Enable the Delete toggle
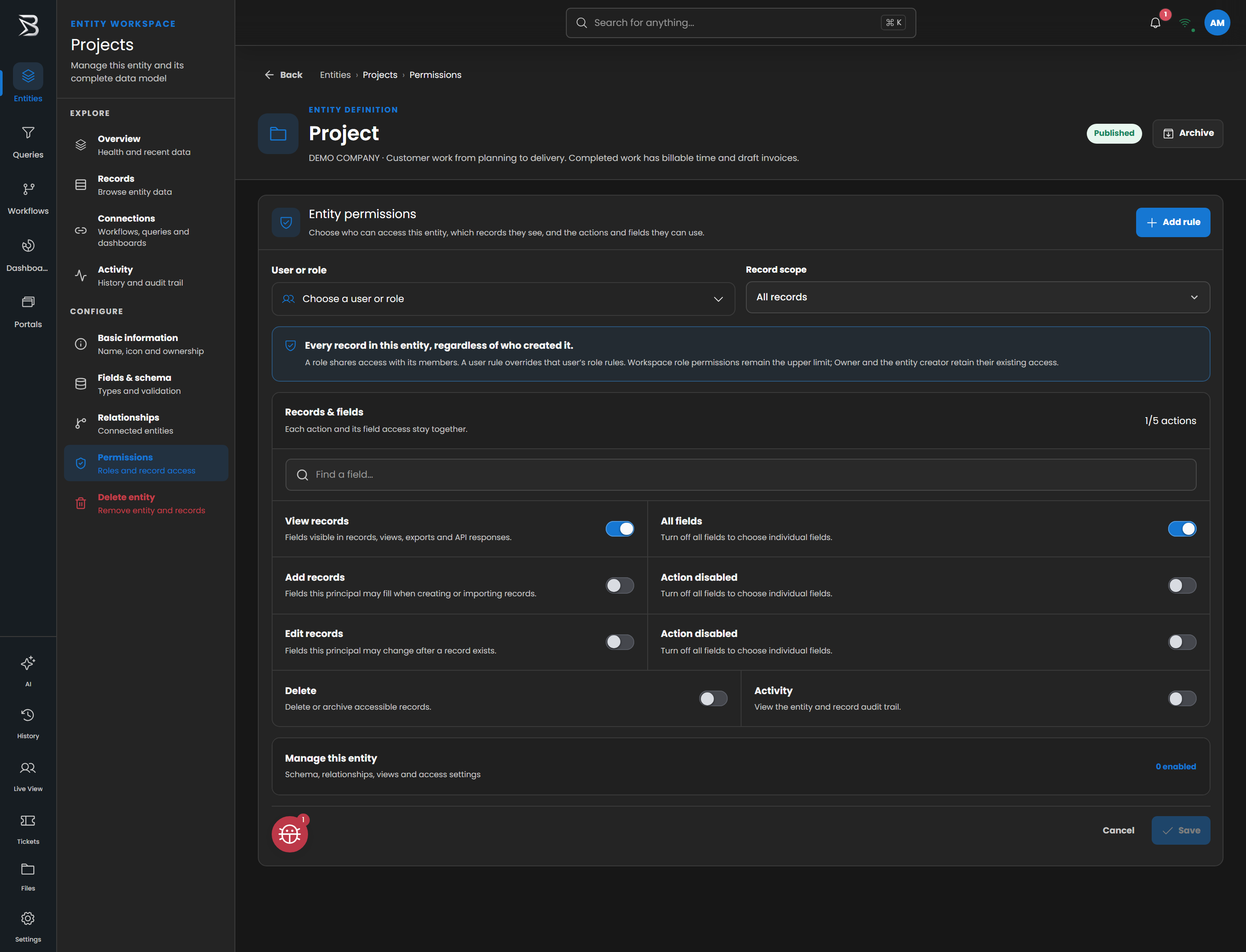The height and width of the screenshot is (952, 1246). [713, 698]
